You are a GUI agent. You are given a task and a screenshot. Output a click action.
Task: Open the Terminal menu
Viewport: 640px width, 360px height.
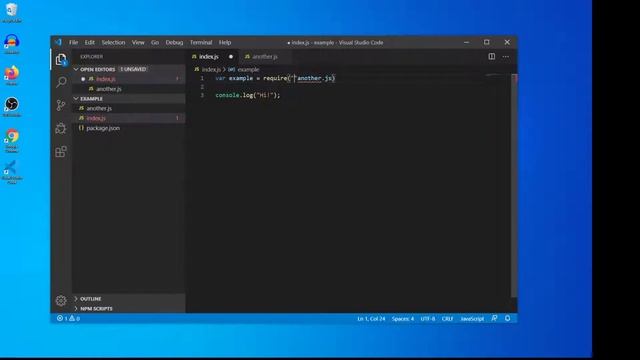click(x=201, y=42)
